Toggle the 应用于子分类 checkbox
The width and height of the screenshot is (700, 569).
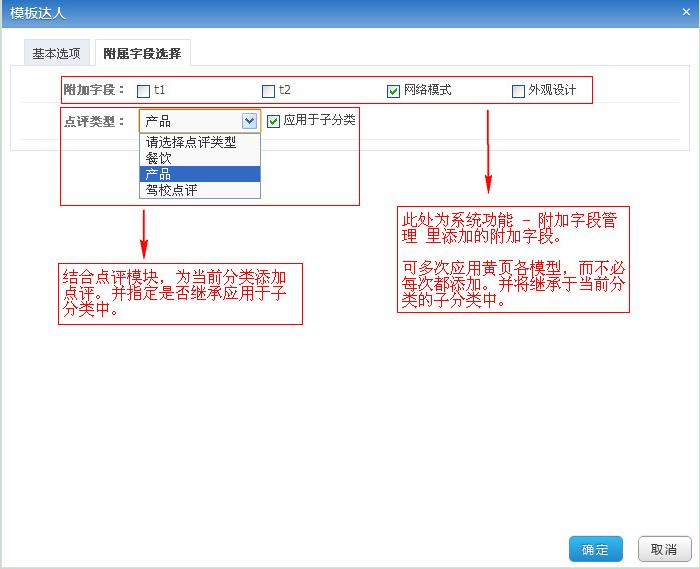coord(273,121)
